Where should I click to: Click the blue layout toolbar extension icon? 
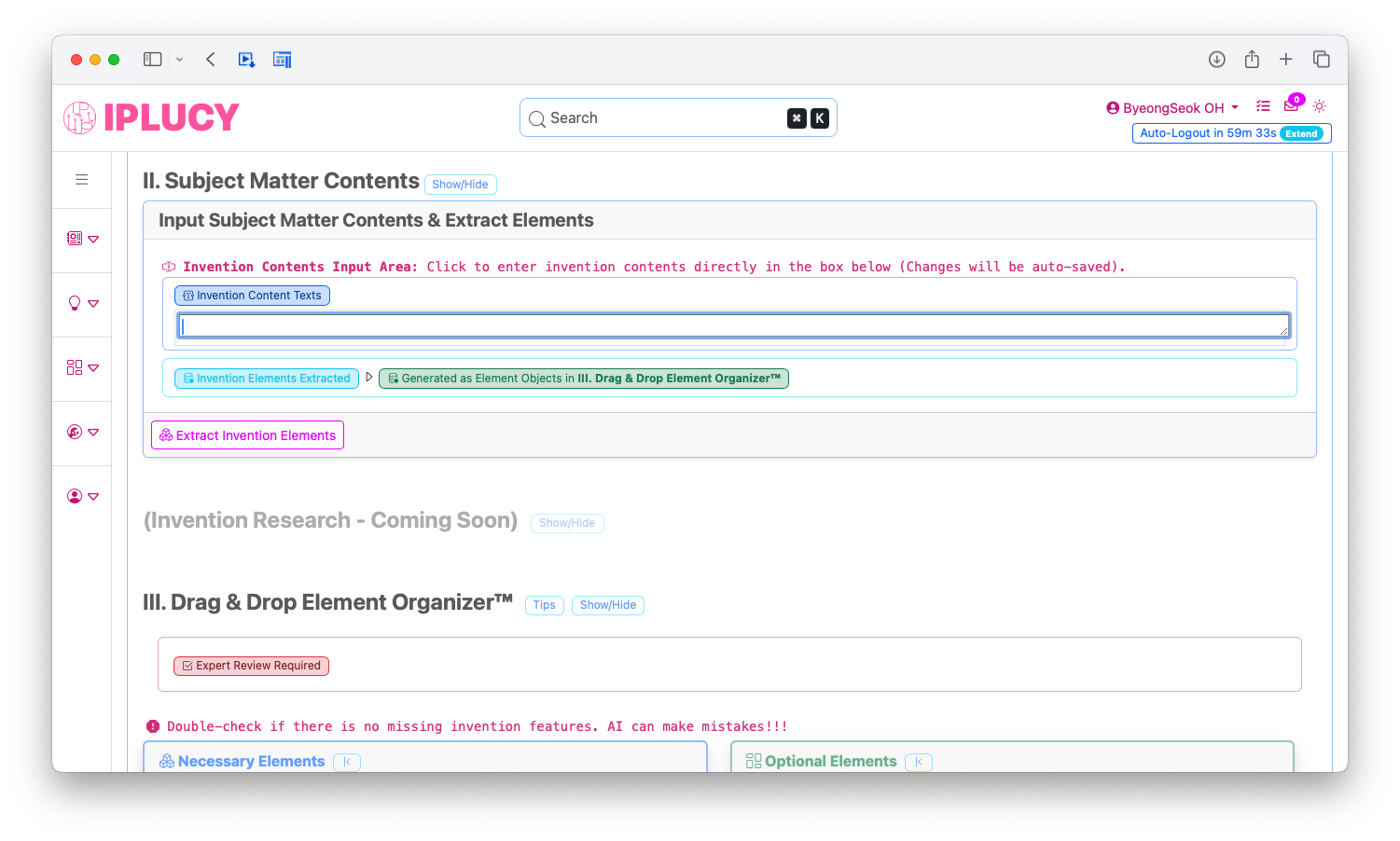[283, 60]
